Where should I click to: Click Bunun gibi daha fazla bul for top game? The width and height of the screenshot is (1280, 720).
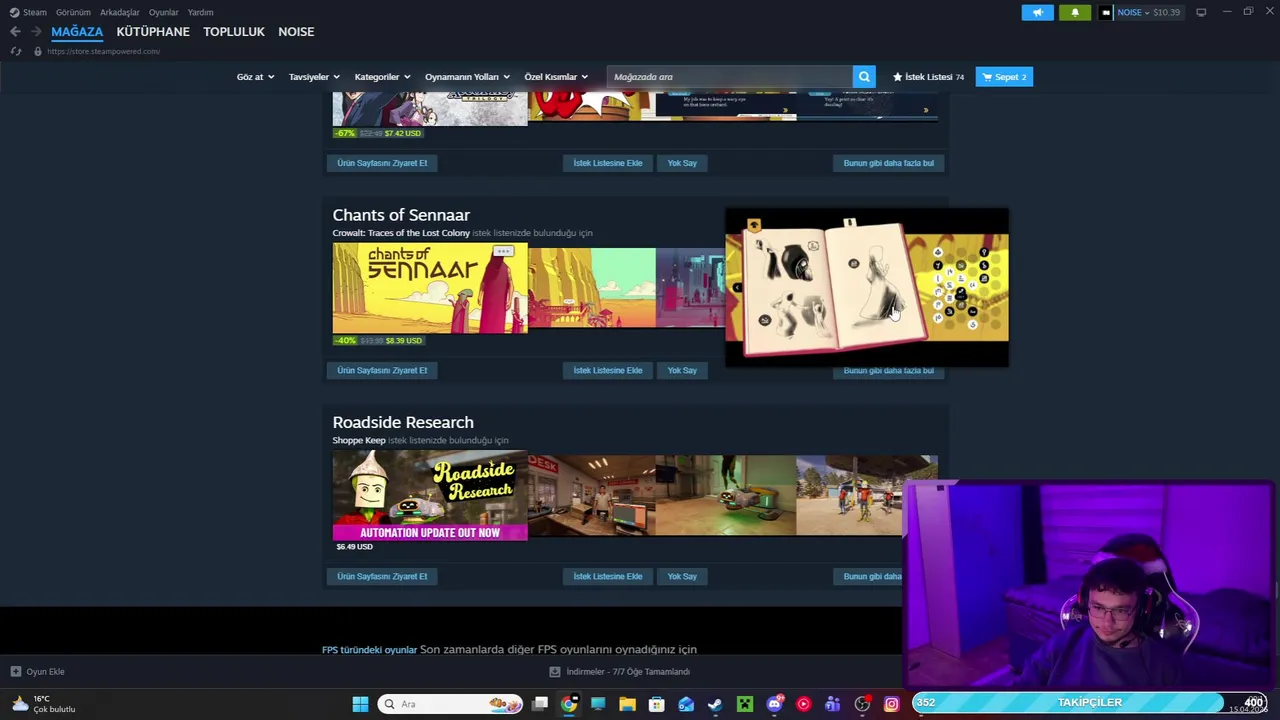(x=889, y=163)
